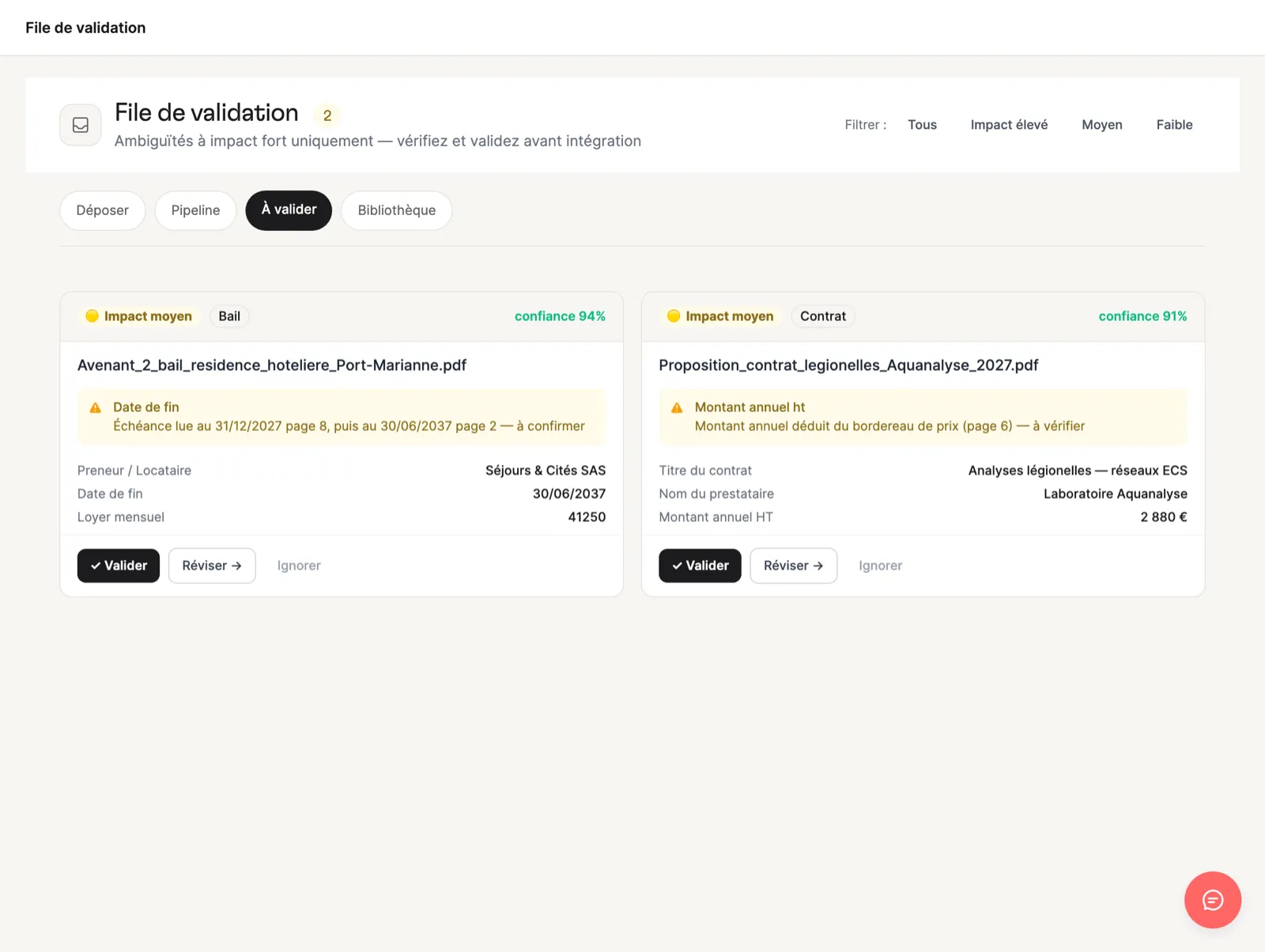1265x952 pixels.
Task: Revise the Aquanalyse contract proposal
Action: coord(794,565)
